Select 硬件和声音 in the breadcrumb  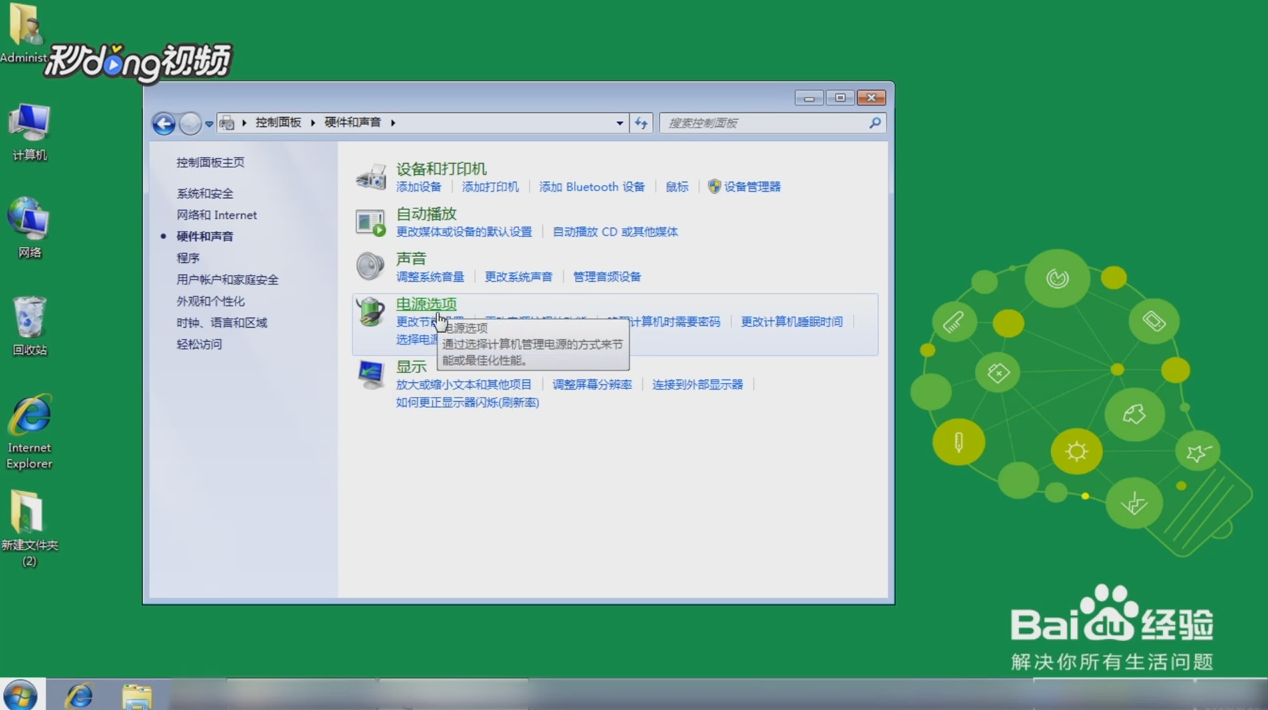pos(353,123)
